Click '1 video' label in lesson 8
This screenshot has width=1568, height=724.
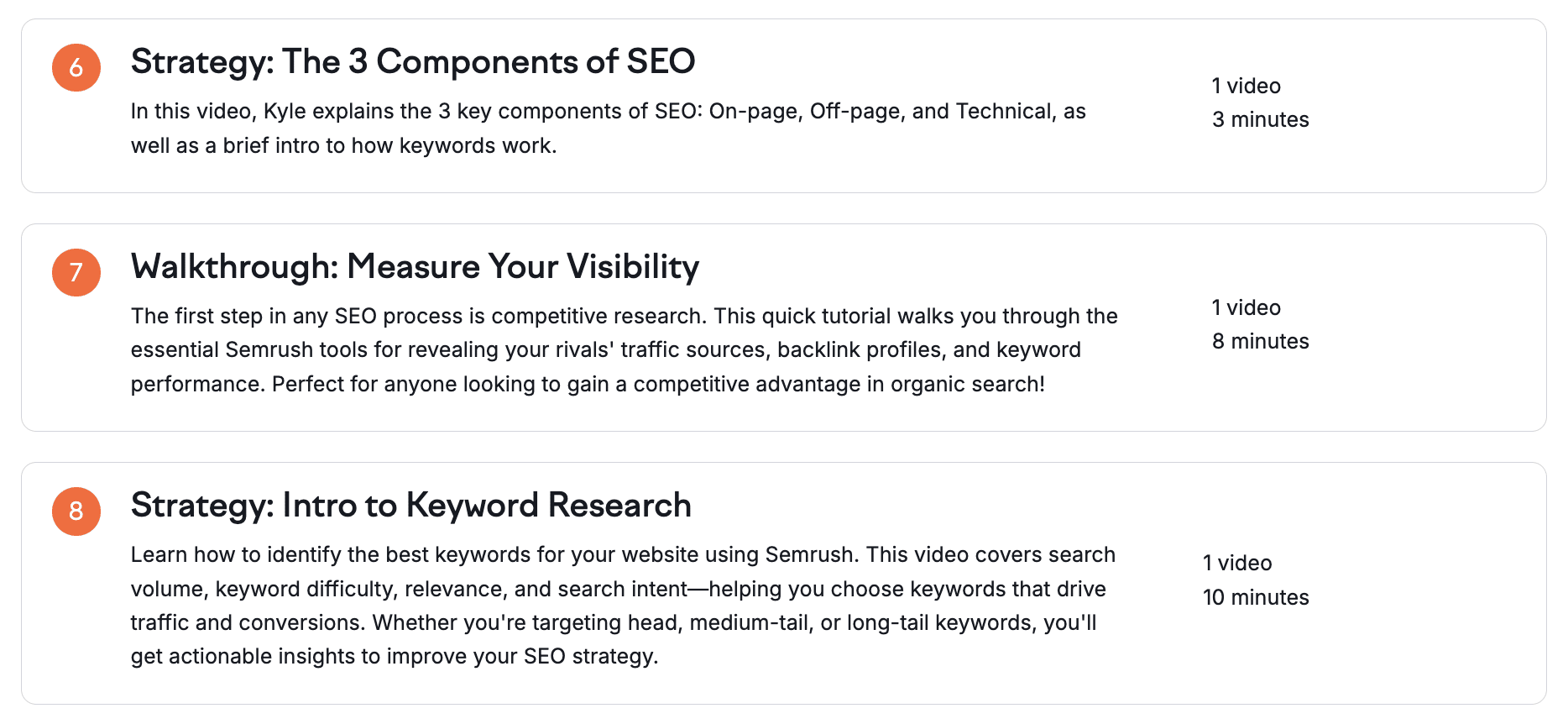[1237, 564]
